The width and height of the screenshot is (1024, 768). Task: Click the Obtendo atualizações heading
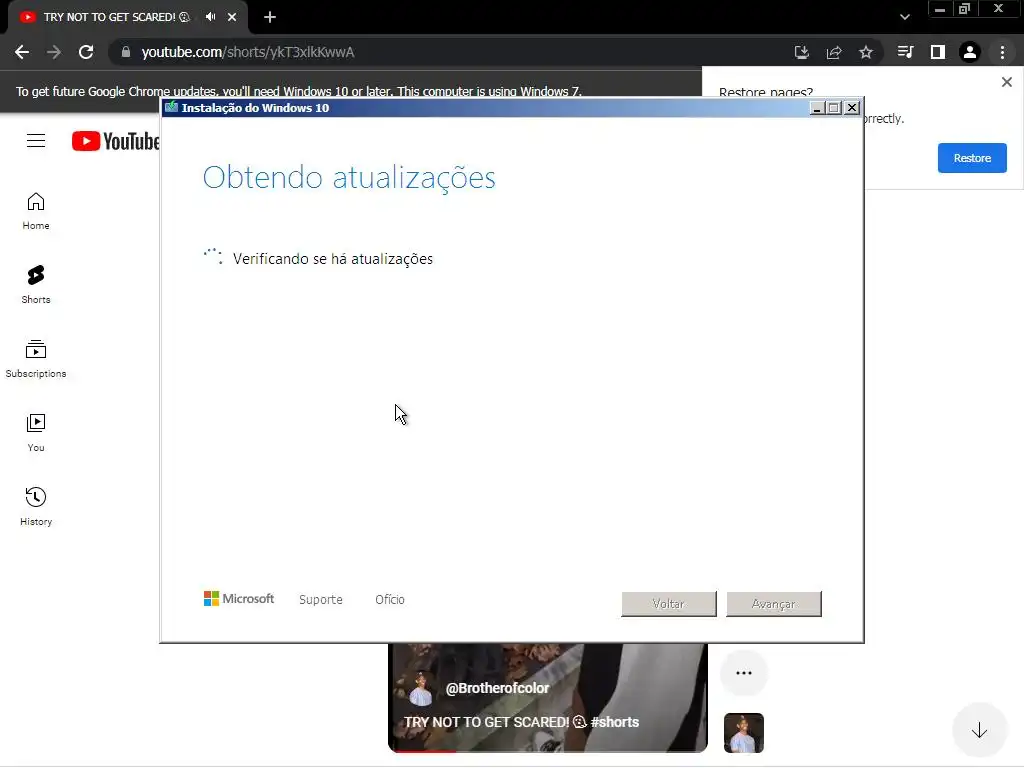click(349, 178)
